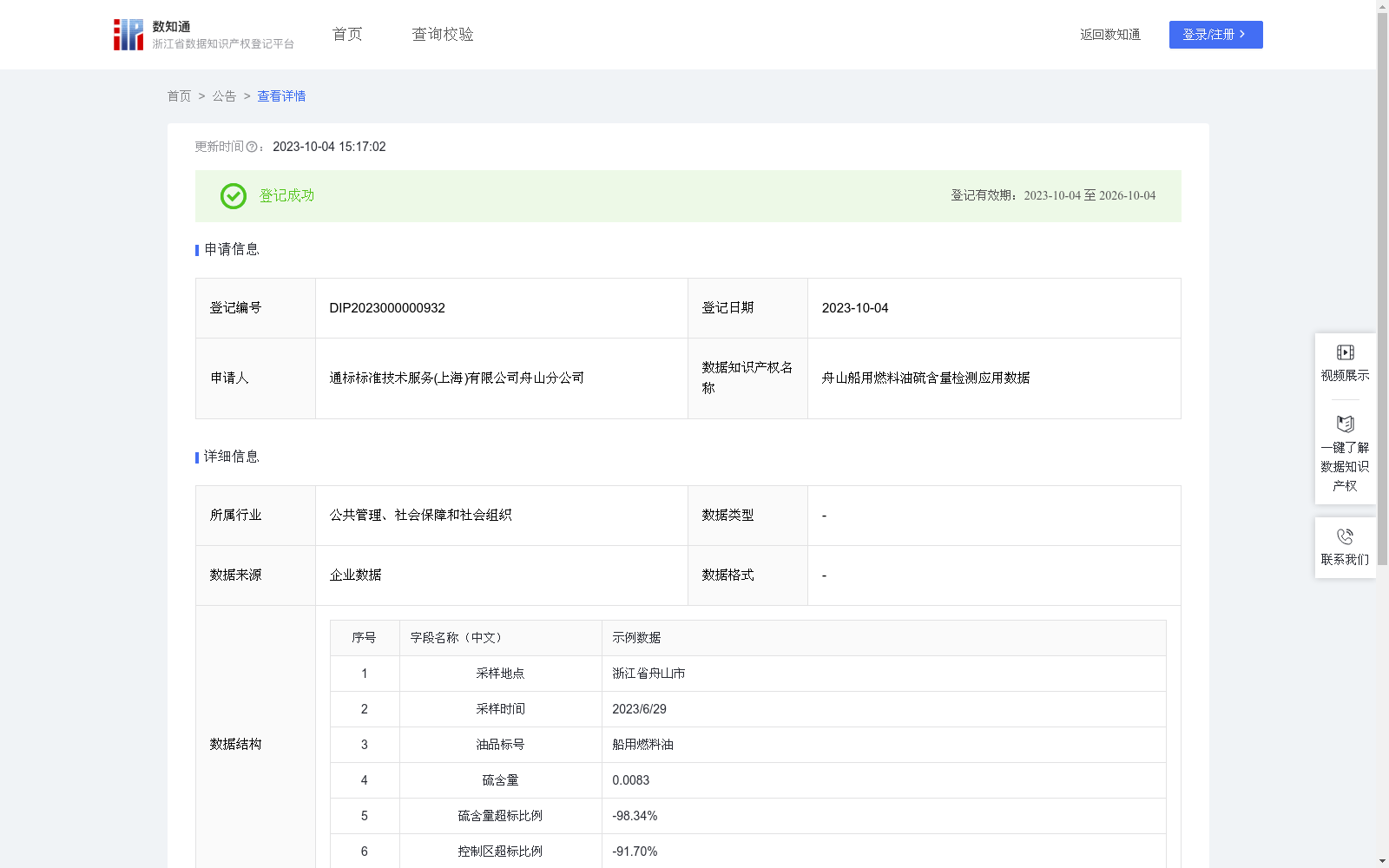Click the 数据结构 row label

coord(235,745)
